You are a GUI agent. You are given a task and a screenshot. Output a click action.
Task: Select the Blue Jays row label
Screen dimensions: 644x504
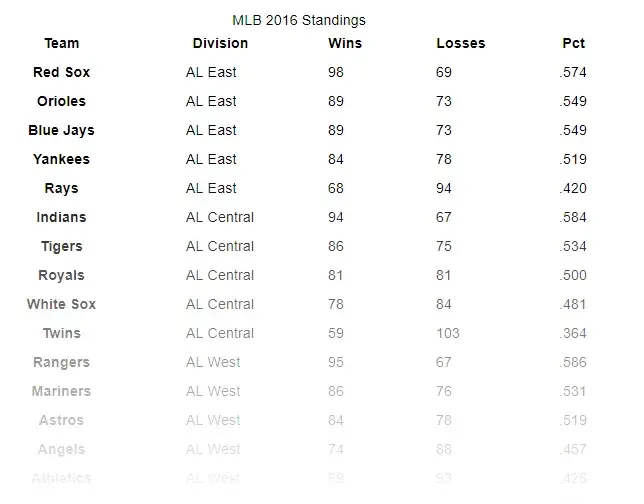point(62,131)
